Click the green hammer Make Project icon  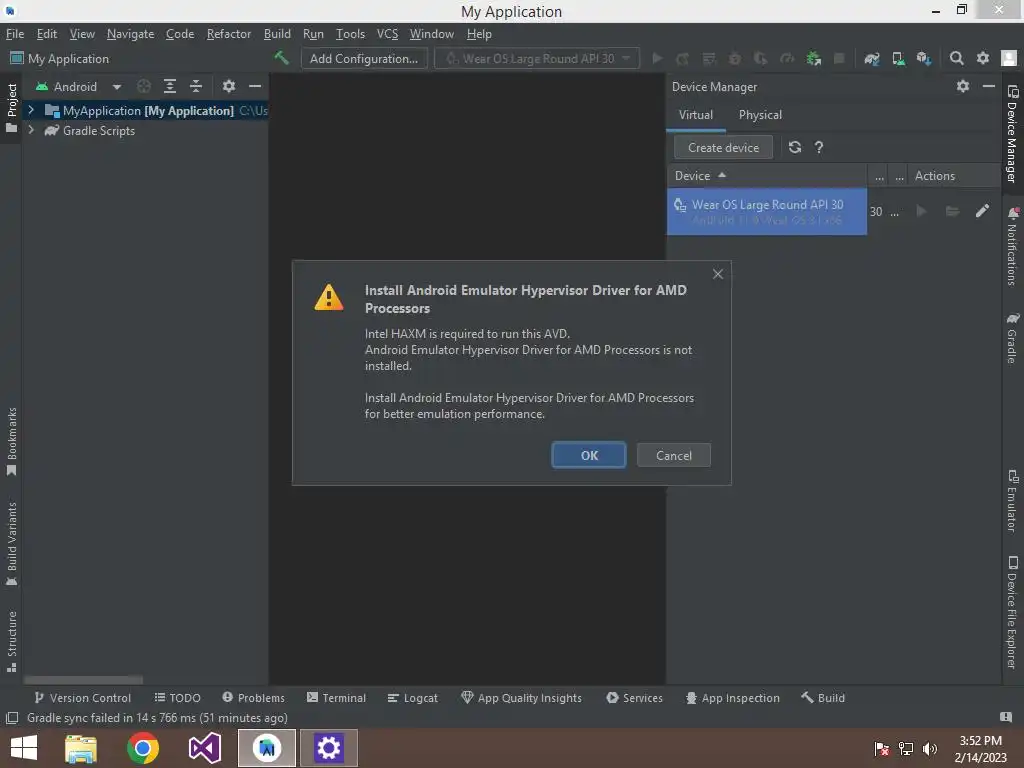click(x=281, y=58)
